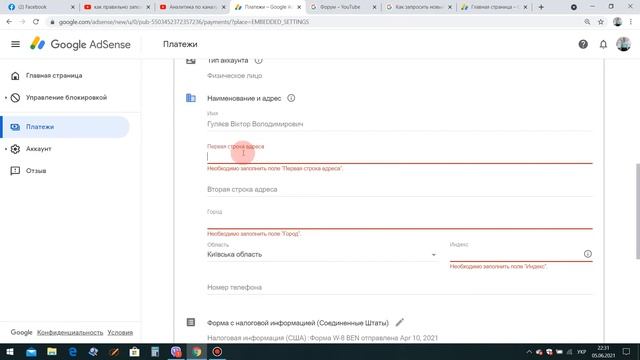This screenshot has height=360, width=640.
Task: Open the AdSense hamburger main menu
Action: click(x=16, y=44)
